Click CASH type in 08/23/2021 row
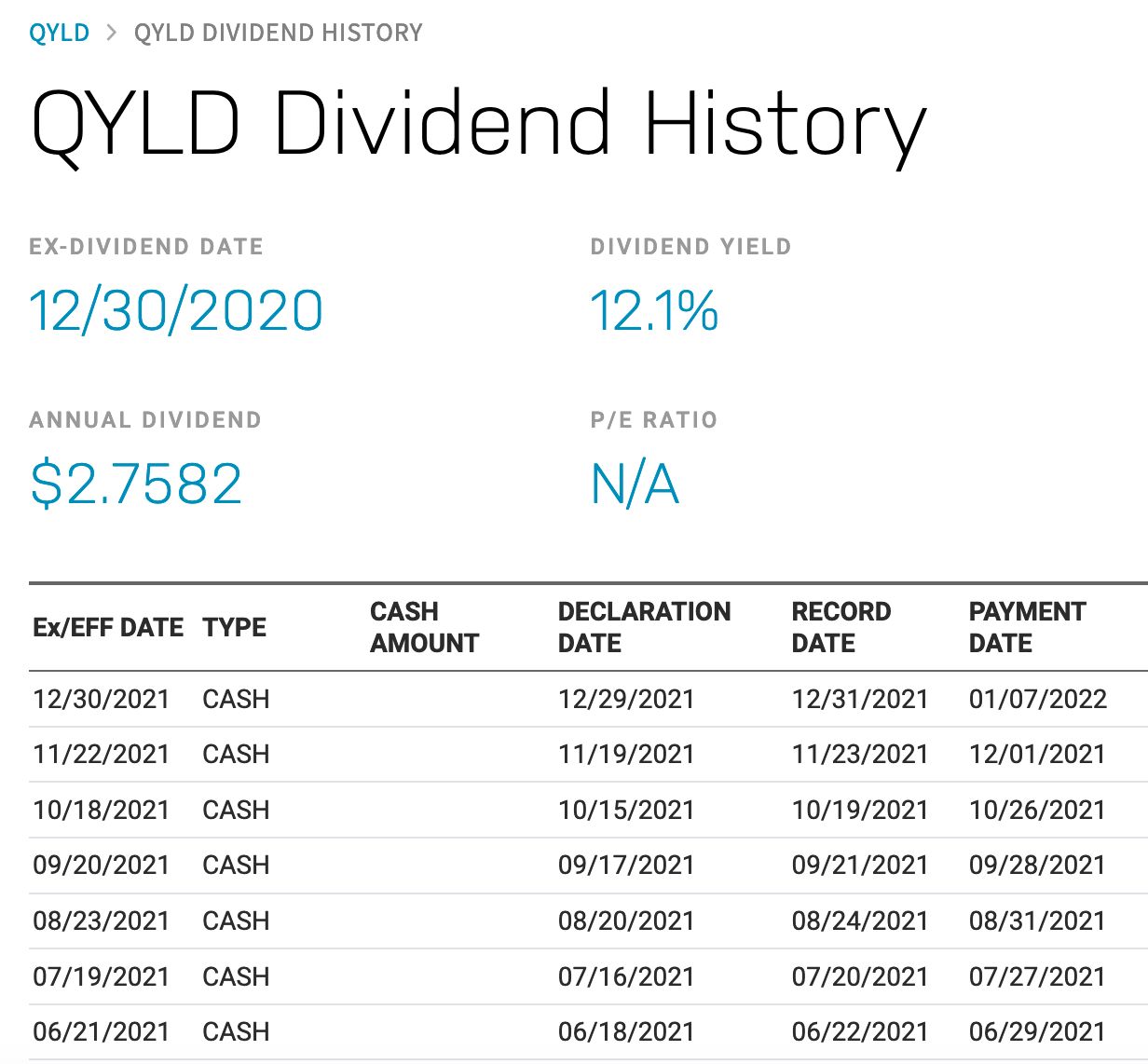This screenshot has height=1064, width=1148. click(x=236, y=921)
